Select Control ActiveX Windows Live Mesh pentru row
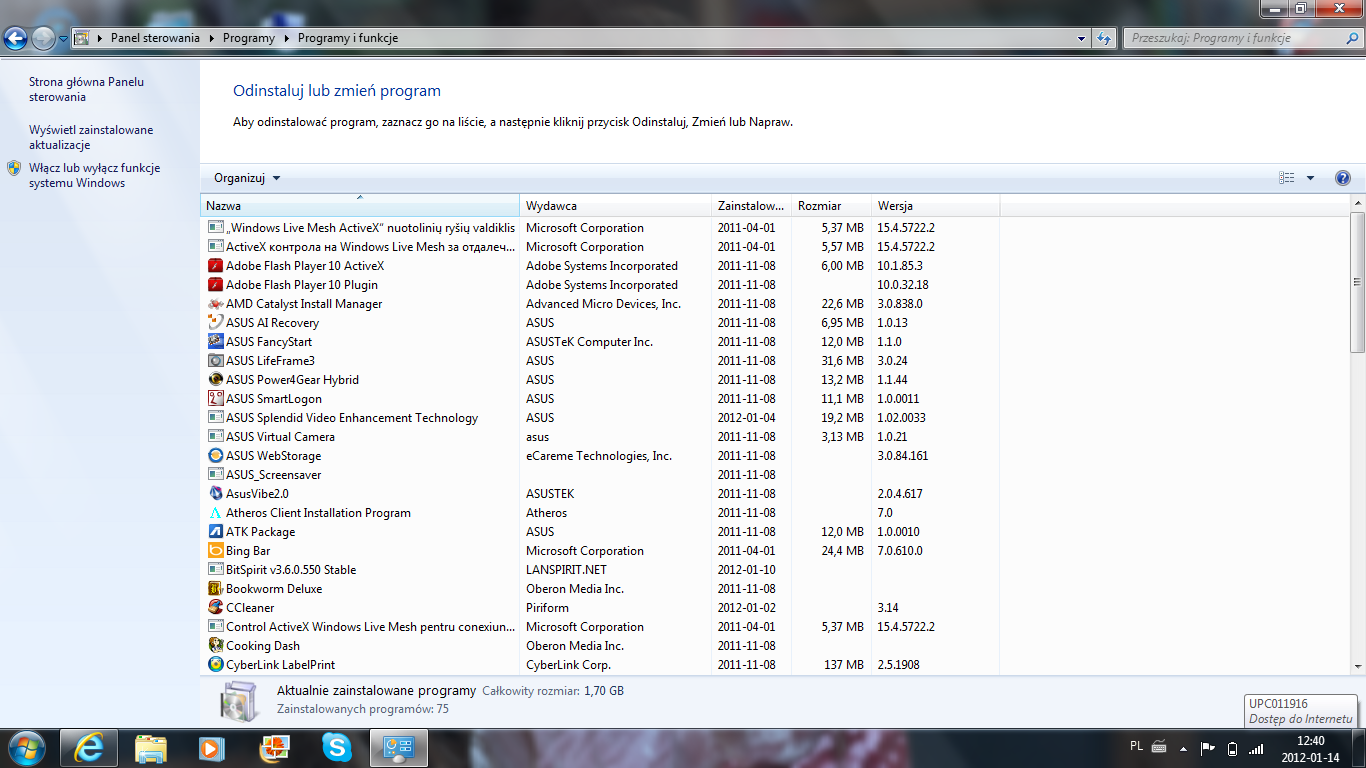The width and height of the screenshot is (1366, 768). pos(600,627)
